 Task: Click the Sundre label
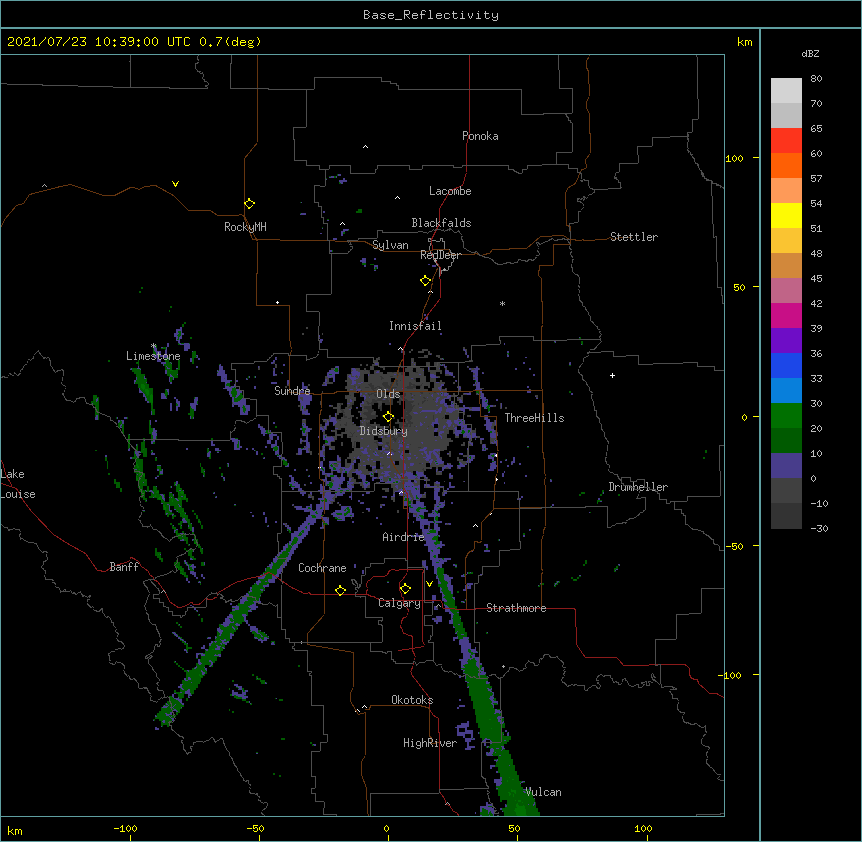292,391
